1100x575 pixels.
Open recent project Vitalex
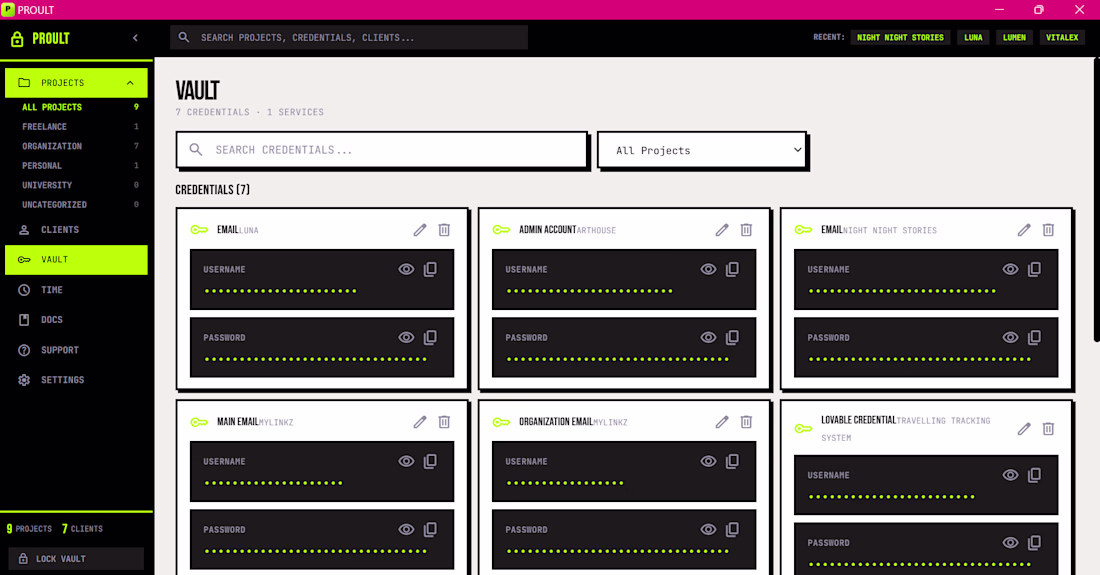click(1062, 38)
